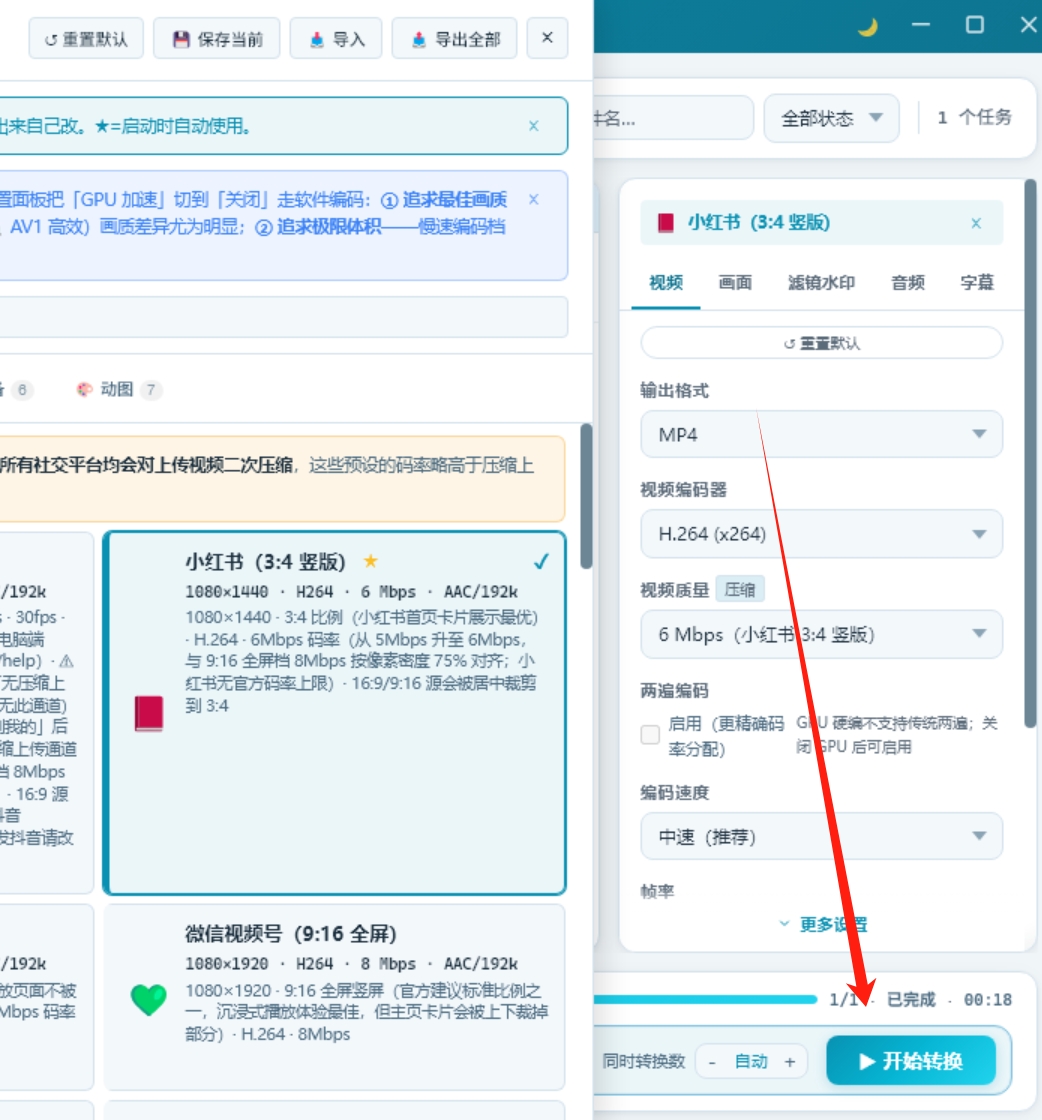
Task: Click the chevron icon beside 更多设置
Action: [x=784, y=924]
